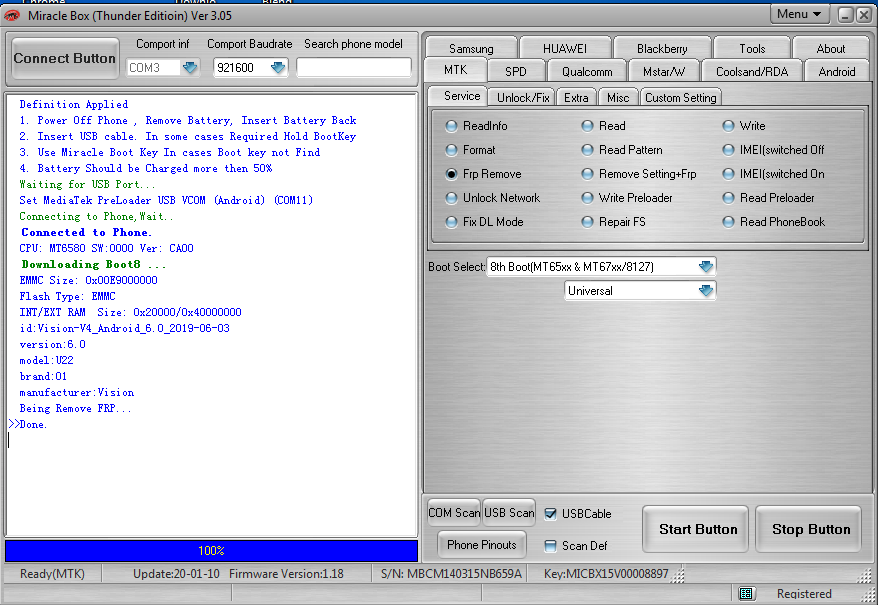Screen dimensions: 878x605
Task: Open the Comport Baudrate dropdown arrow
Action: pyautogui.click(x=278, y=68)
